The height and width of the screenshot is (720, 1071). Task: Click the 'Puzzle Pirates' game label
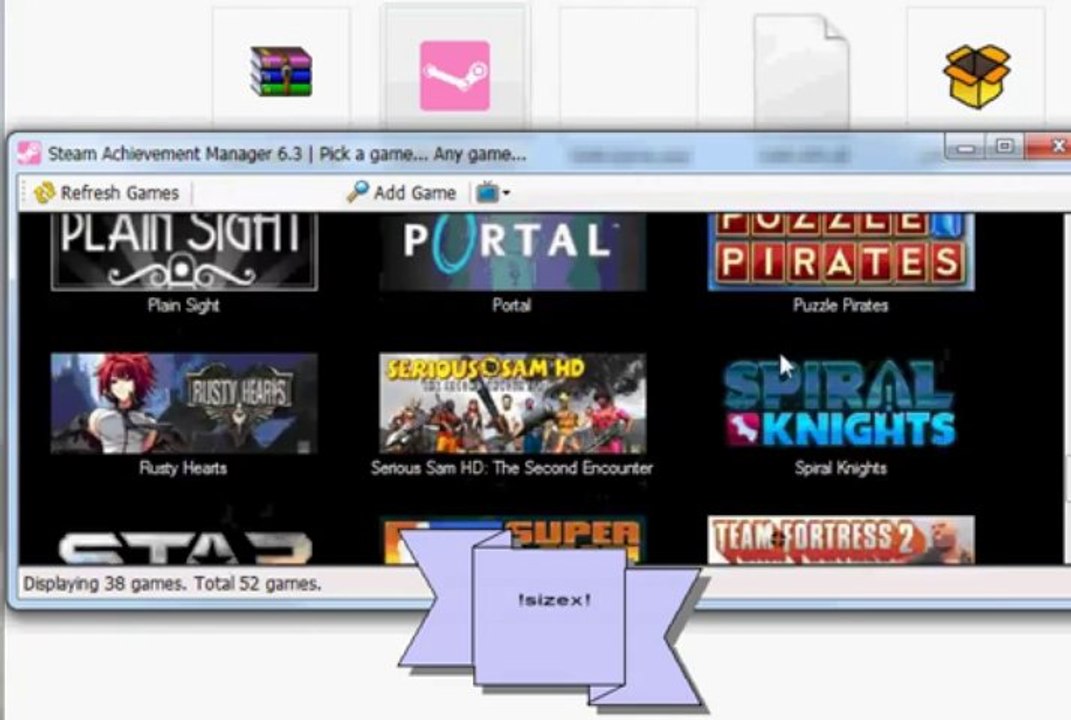[x=841, y=305]
